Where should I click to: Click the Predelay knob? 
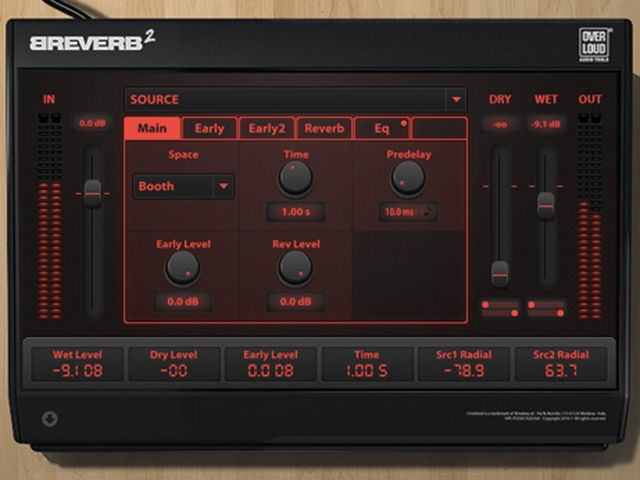(x=408, y=178)
